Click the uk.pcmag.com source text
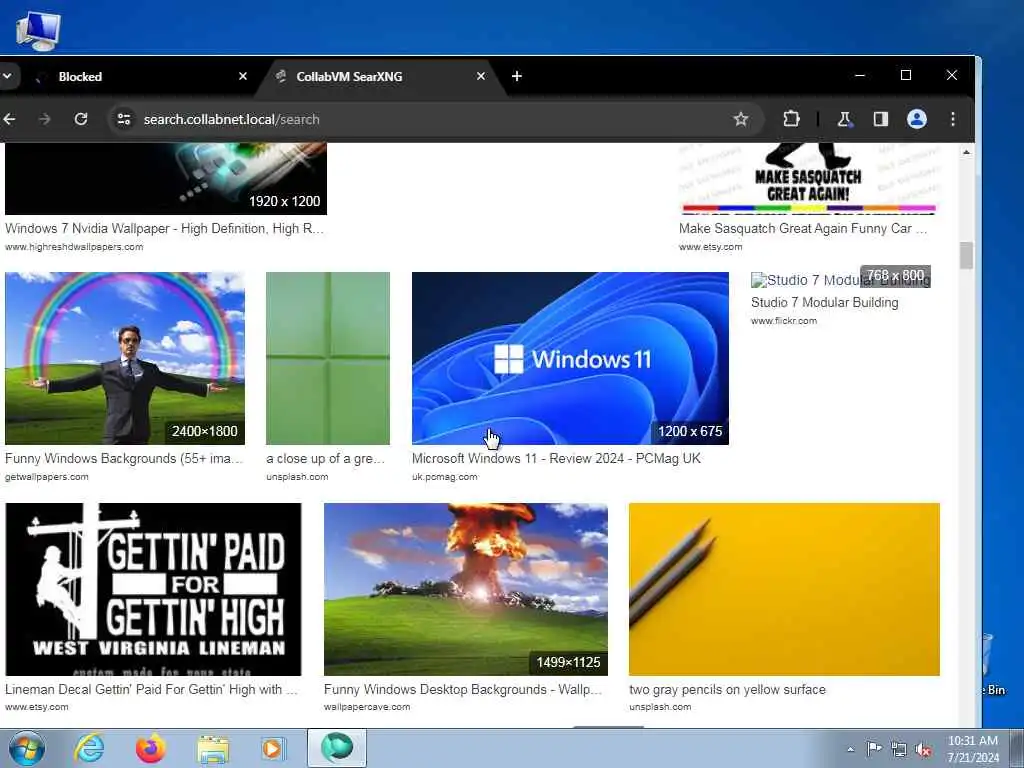The image size is (1024, 768). click(445, 477)
